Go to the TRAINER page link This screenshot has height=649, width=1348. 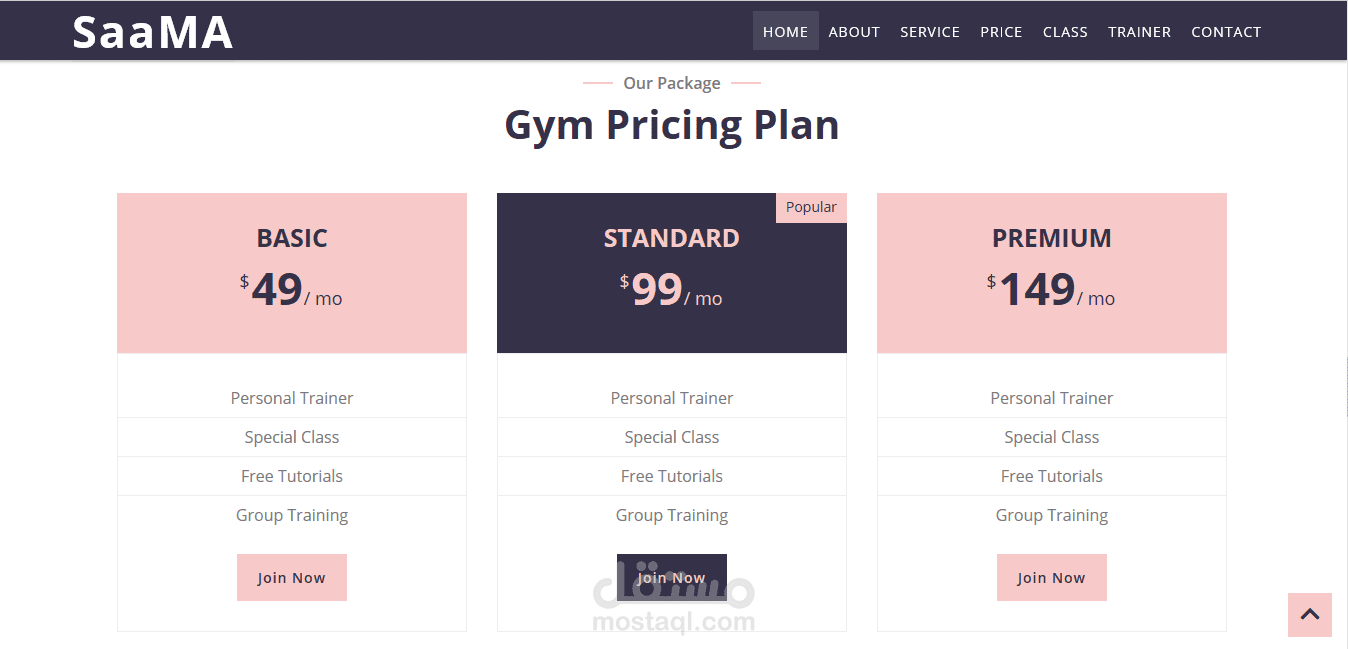click(1139, 32)
